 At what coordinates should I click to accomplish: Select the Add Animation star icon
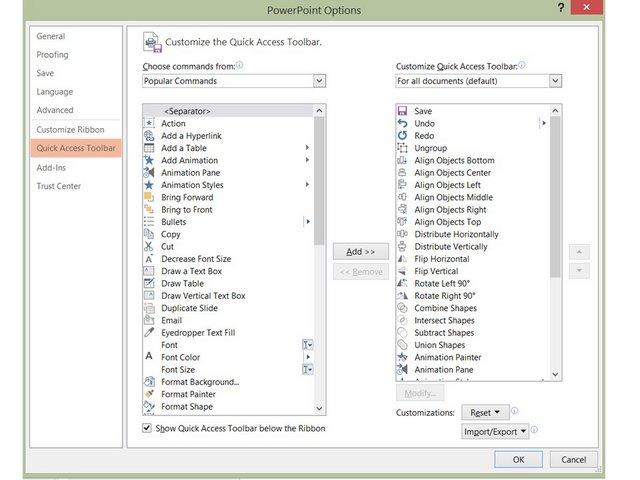click(149, 160)
